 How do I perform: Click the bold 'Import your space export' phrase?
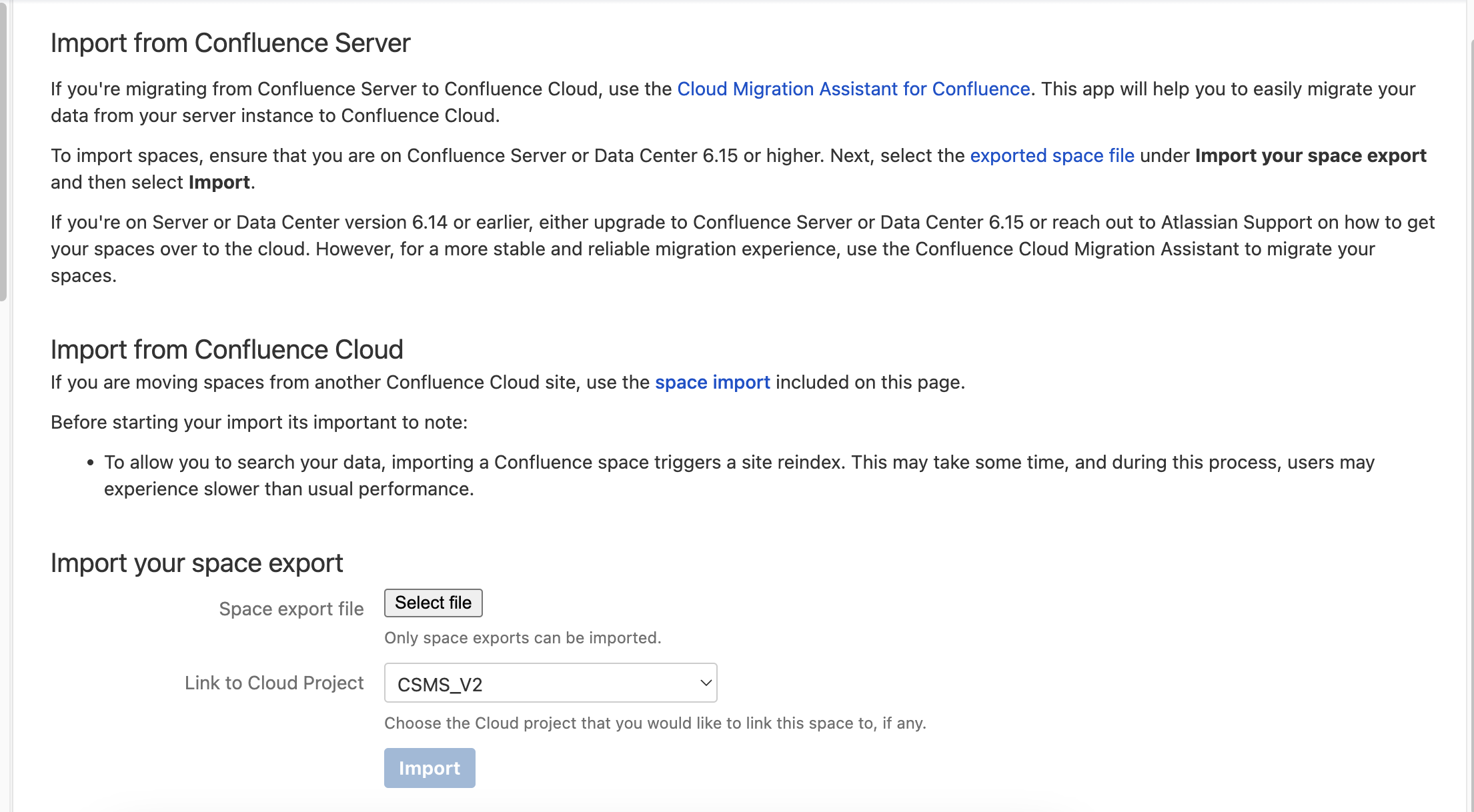coord(1311,155)
